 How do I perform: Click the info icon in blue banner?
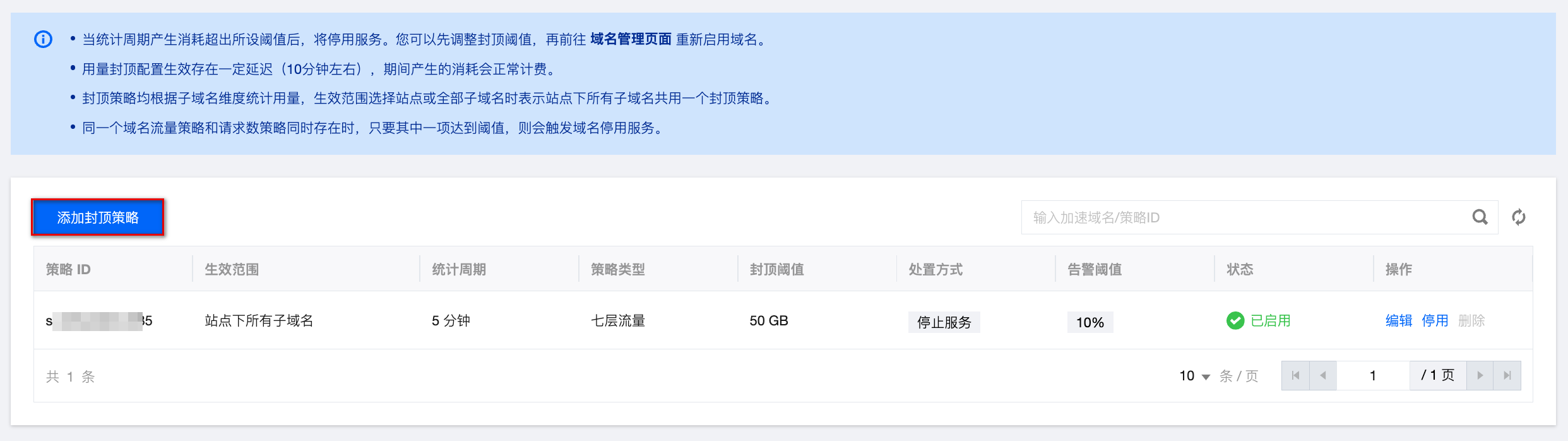pos(43,40)
